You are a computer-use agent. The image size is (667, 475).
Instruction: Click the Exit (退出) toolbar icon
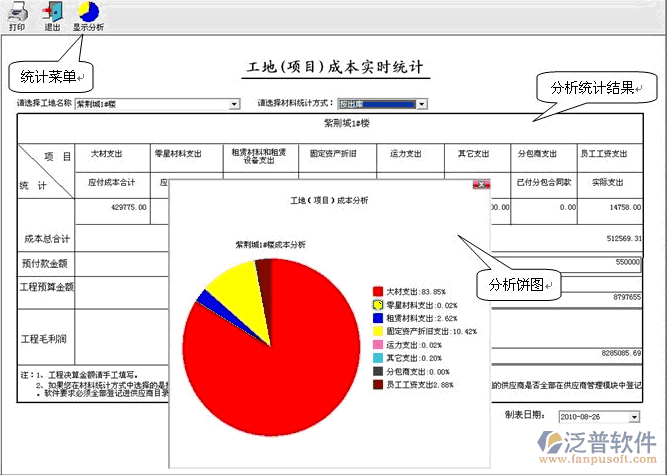pos(52,12)
